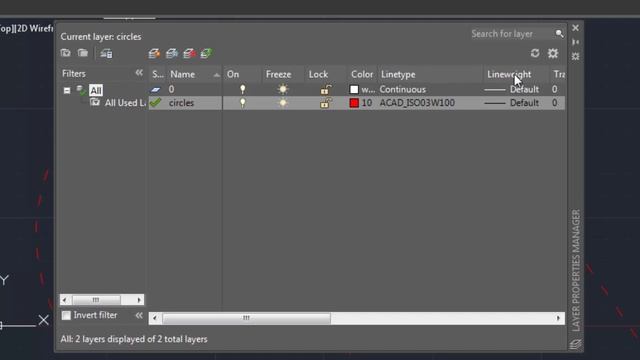Image resolution: width=640 pixels, height=360 pixels.
Task: Click the Lineweight column header
Action: tap(516, 74)
